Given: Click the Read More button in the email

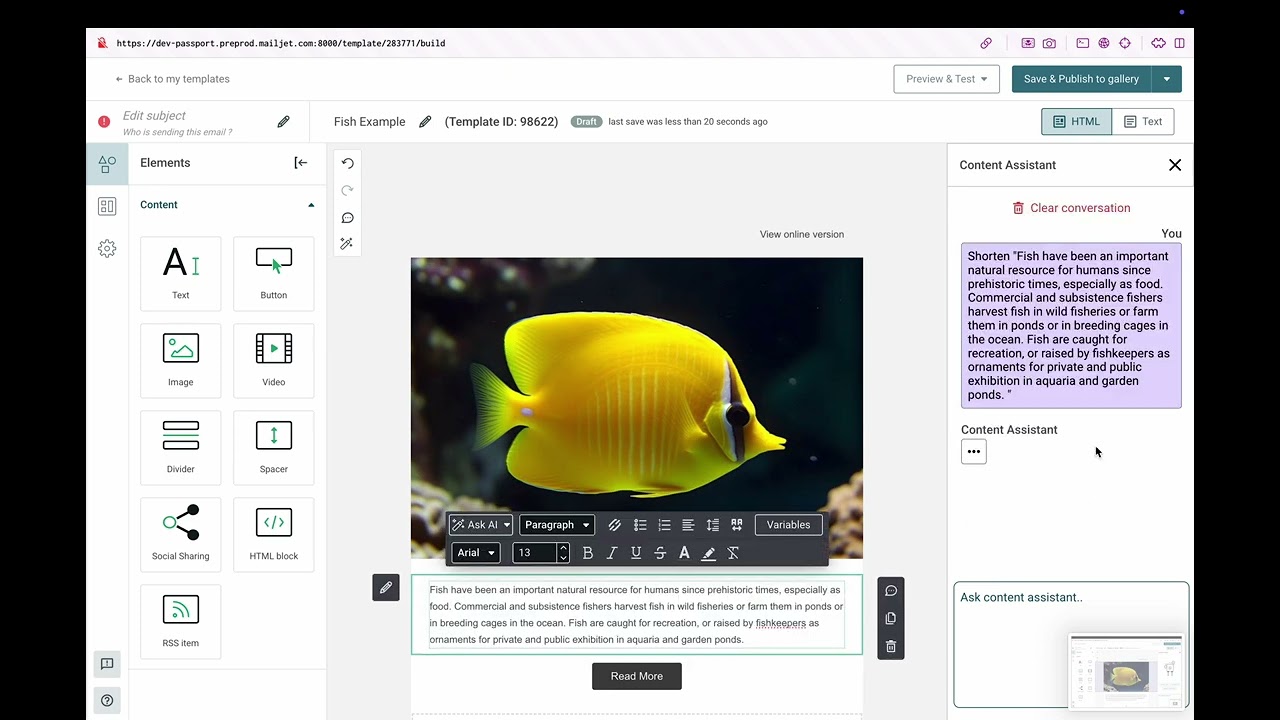Looking at the screenshot, I should pyautogui.click(x=637, y=676).
